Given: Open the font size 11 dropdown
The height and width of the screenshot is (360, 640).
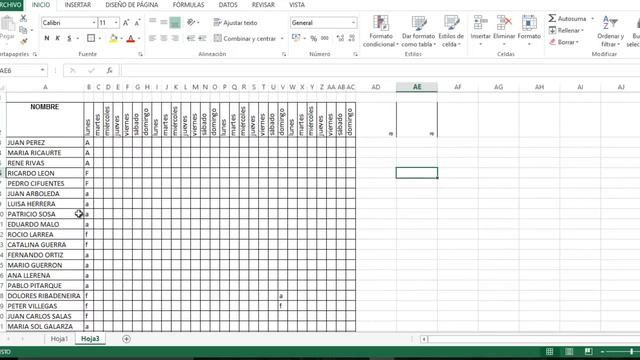Looking at the screenshot, I should click(x=116, y=23).
